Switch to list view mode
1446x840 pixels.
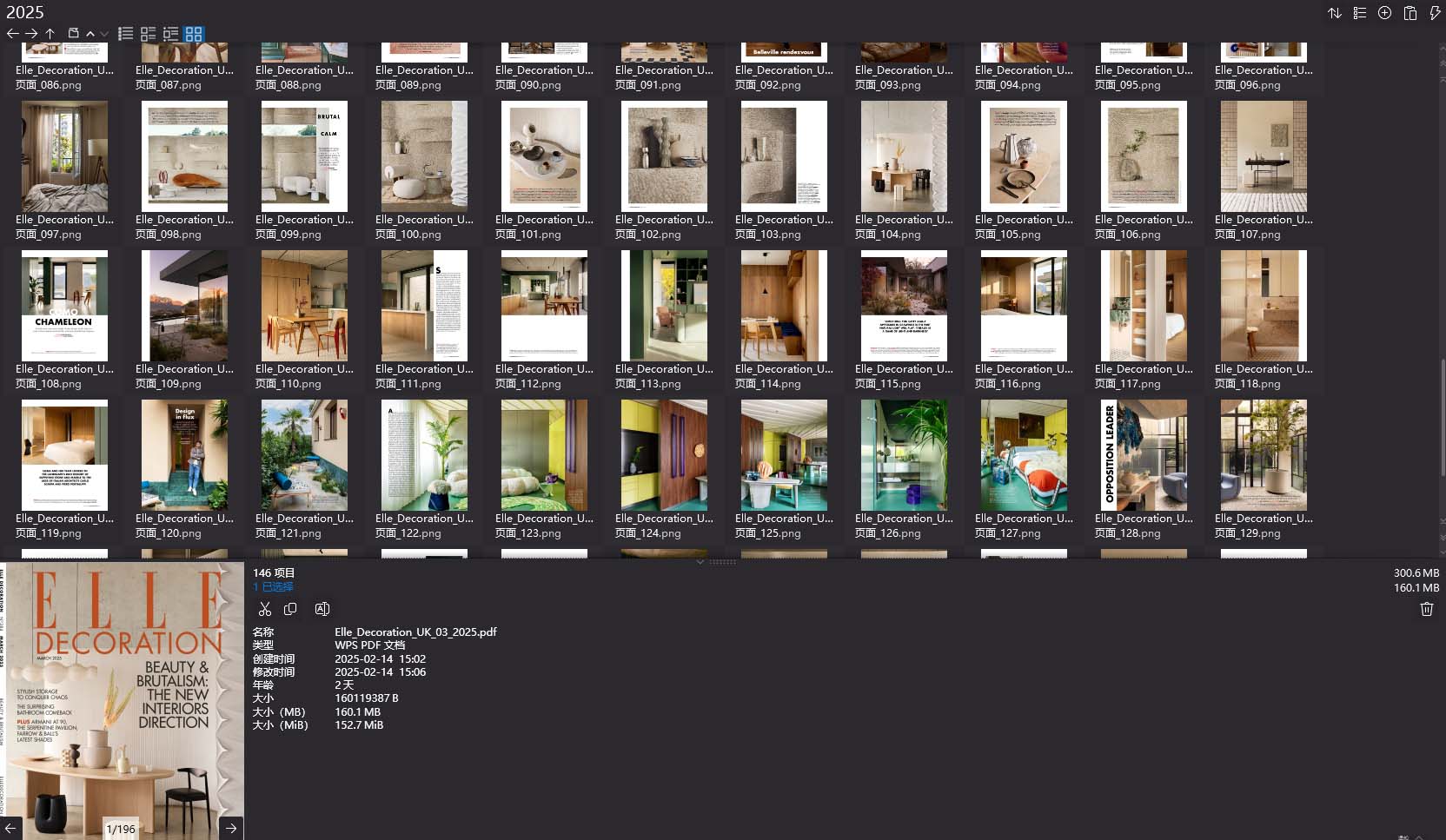click(x=125, y=33)
